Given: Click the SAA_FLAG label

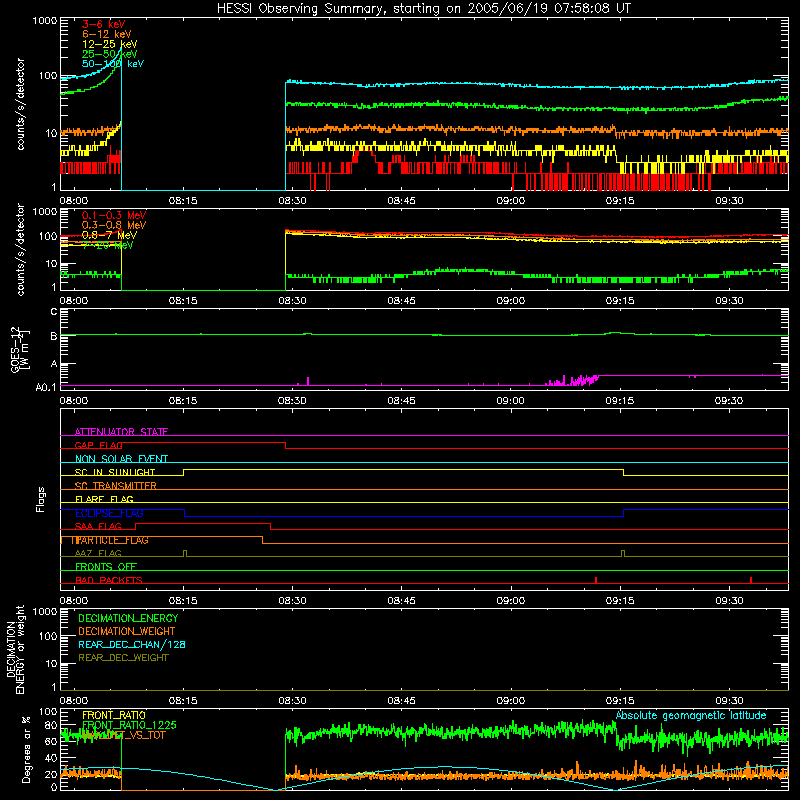Looking at the screenshot, I should (98, 527).
